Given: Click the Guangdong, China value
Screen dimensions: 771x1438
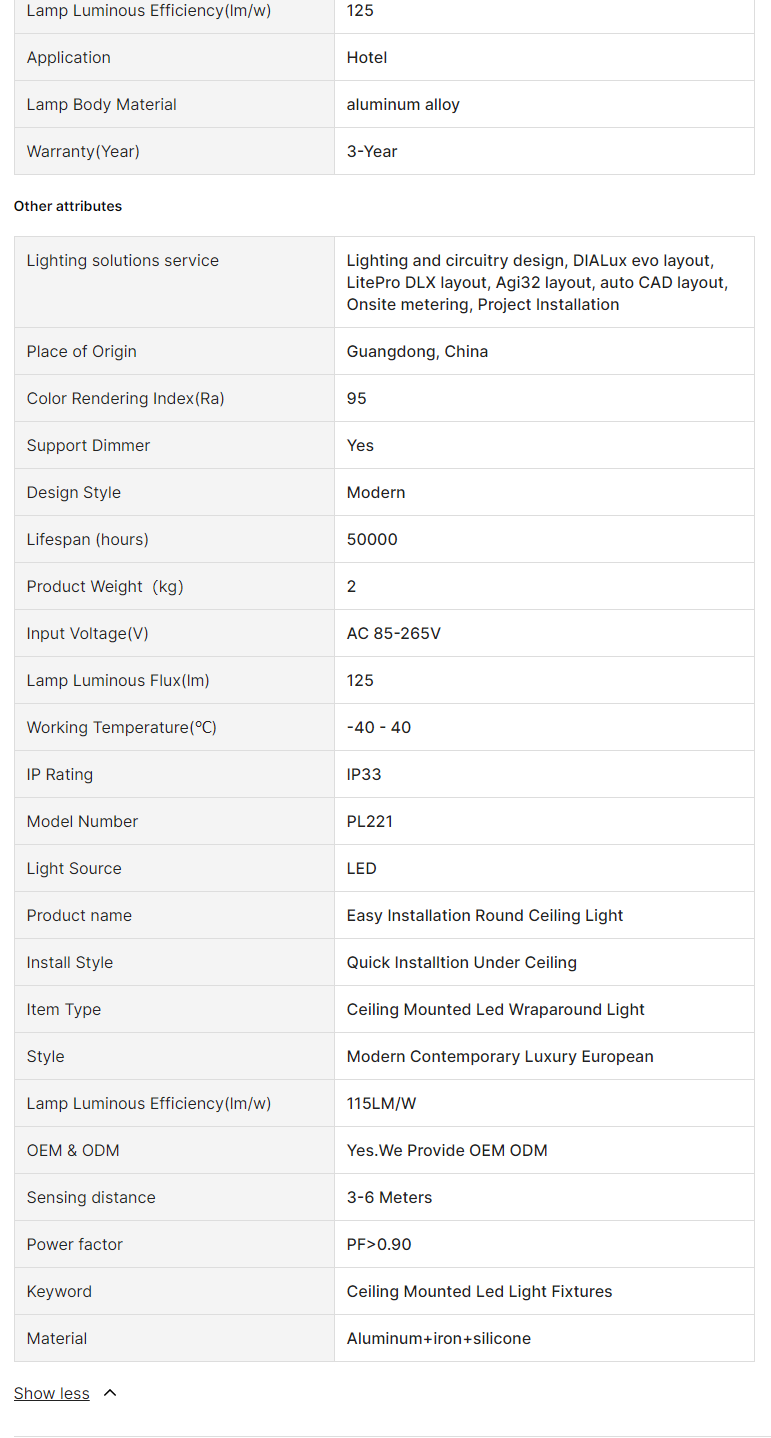Looking at the screenshot, I should point(417,351).
